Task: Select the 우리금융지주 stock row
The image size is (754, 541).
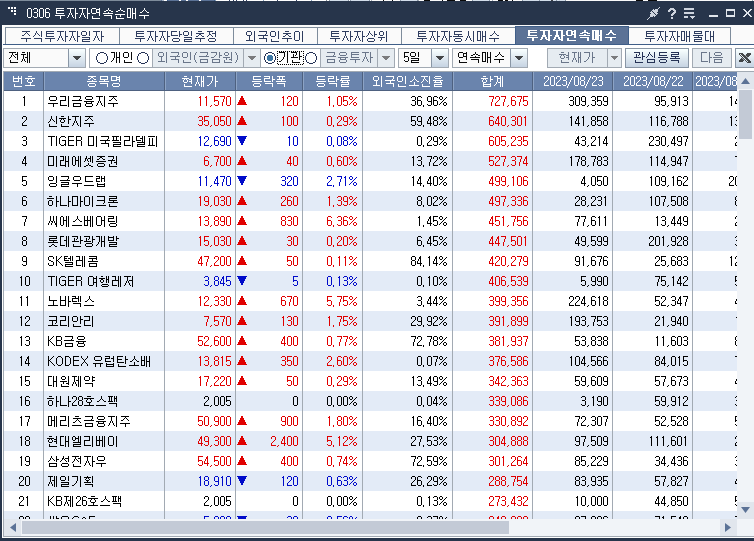Action: (370, 101)
